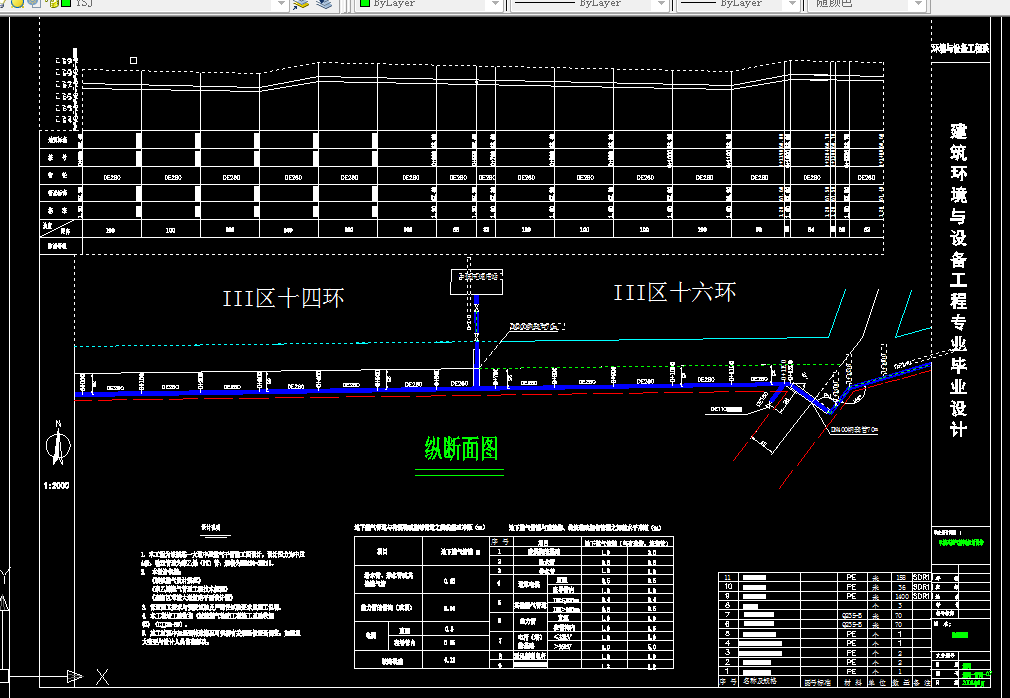
Task: Expand the lineweight ByLayer dropdown
Action: point(792,4)
